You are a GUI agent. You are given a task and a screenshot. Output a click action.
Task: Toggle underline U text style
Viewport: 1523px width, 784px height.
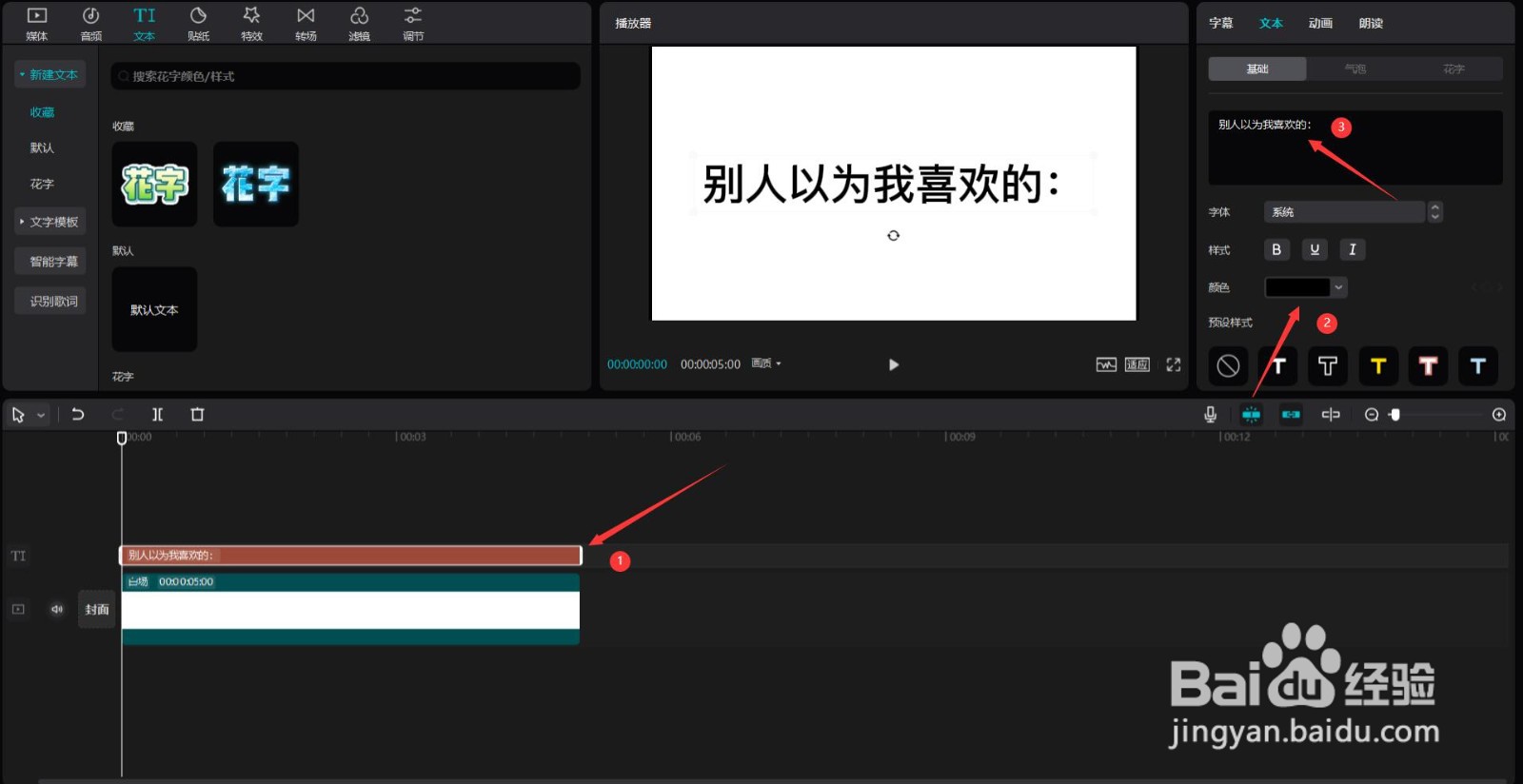point(1315,249)
